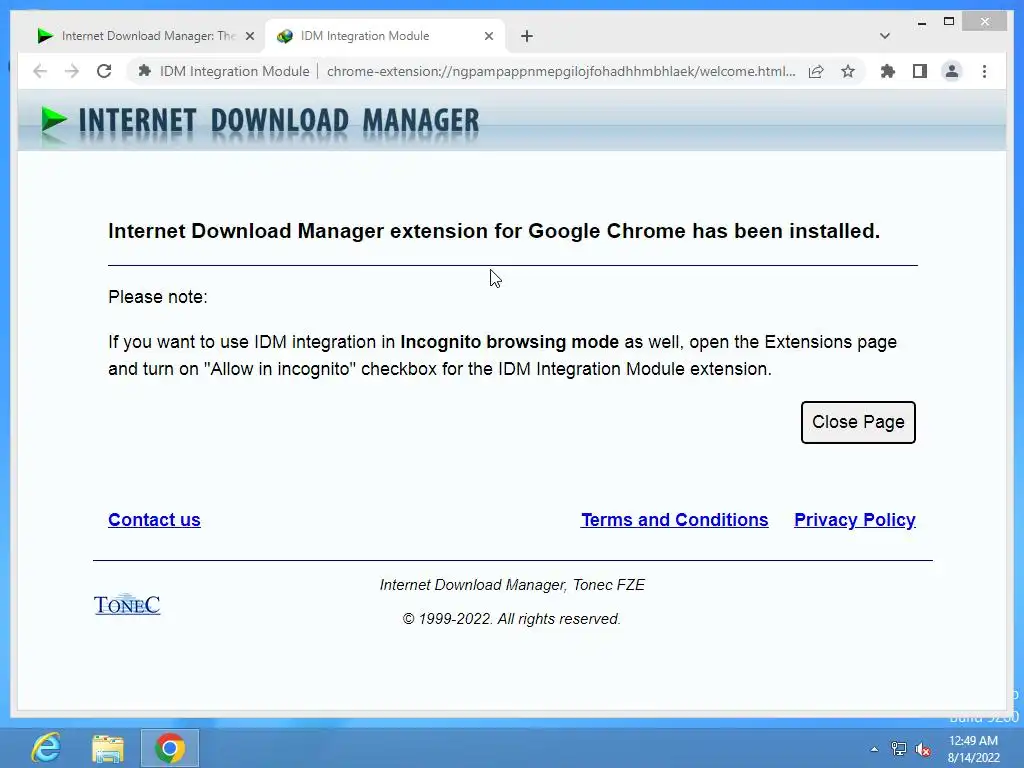
Task: Close the IDM Integration Module tab
Action: point(488,37)
